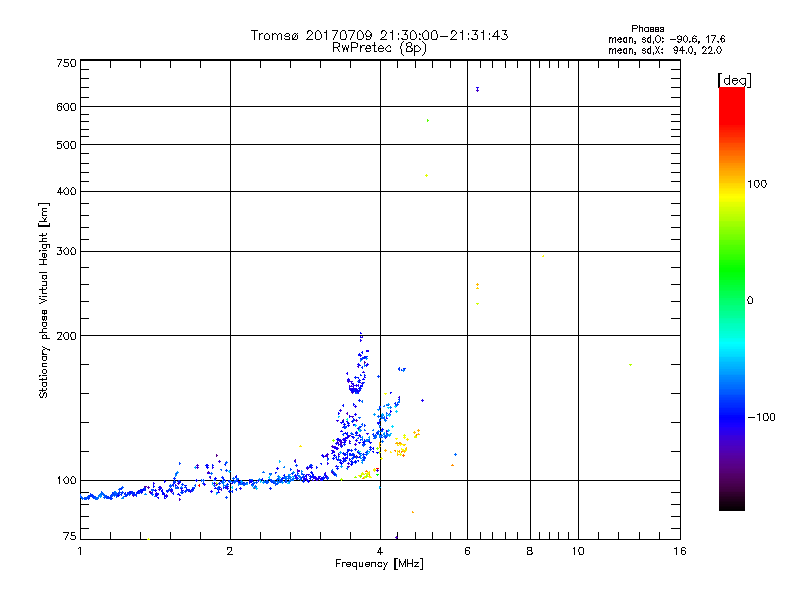Click the y-axis tick label '500'
The image size is (800, 600).
pos(66,145)
